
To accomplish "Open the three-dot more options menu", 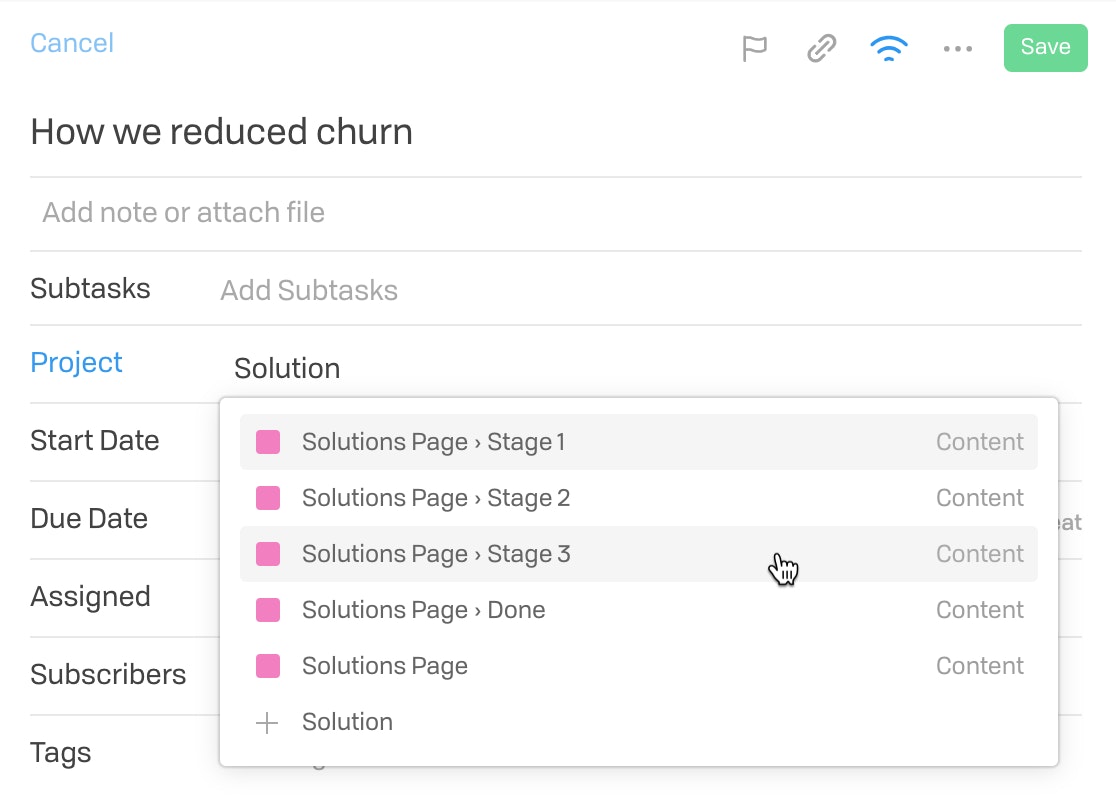I will click(x=957, y=48).
